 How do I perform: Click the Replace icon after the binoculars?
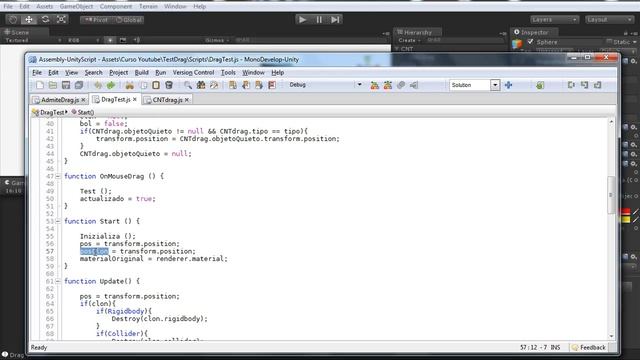coord(214,85)
